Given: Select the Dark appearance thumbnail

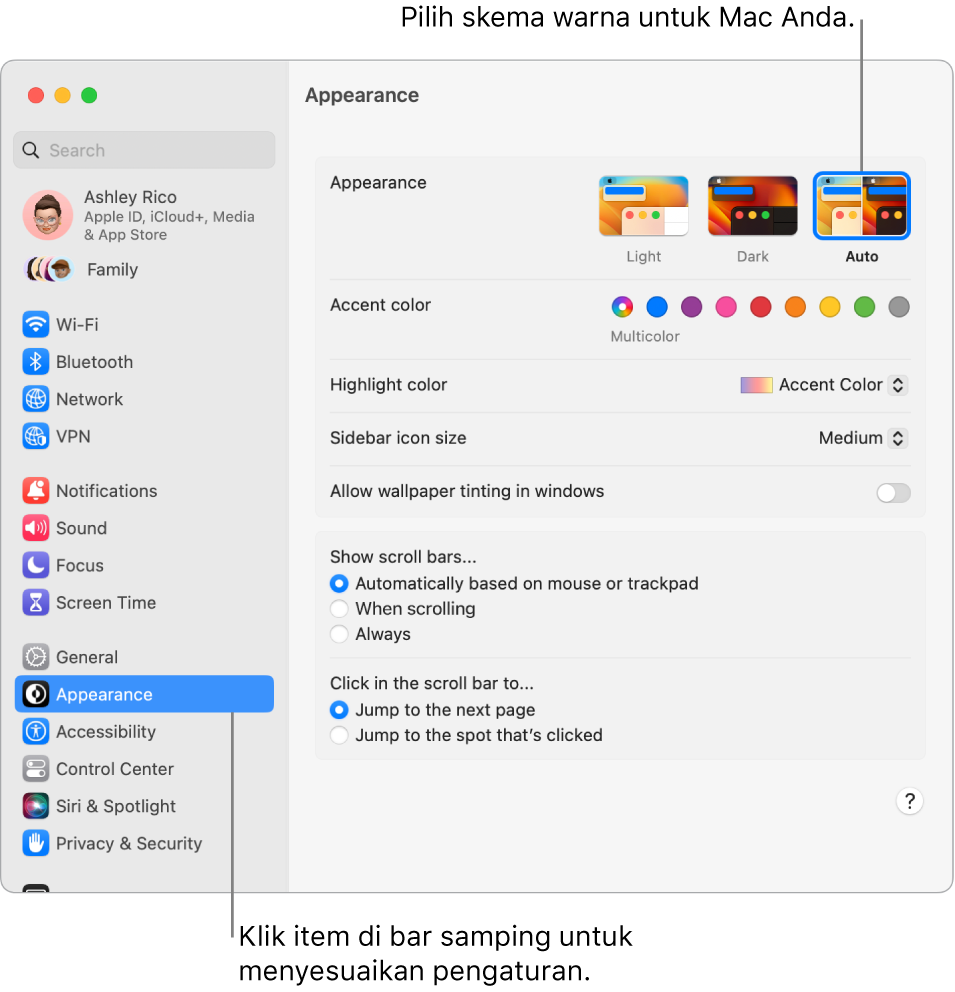Looking at the screenshot, I should pyautogui.click(x=753, y=206).
